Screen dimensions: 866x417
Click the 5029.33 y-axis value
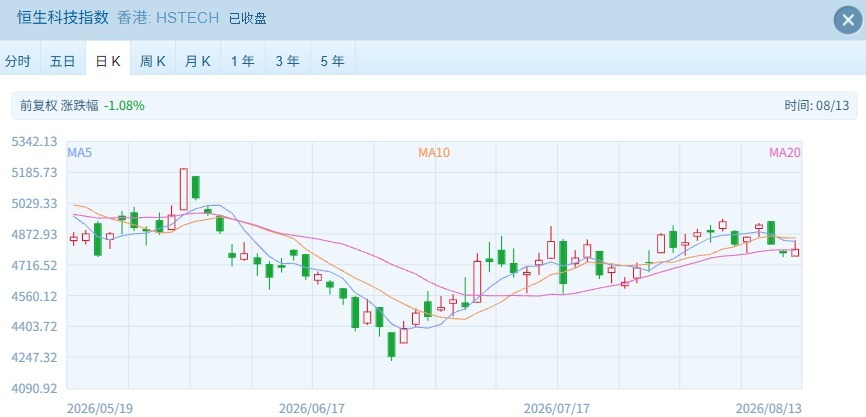(x=34, y=203)
